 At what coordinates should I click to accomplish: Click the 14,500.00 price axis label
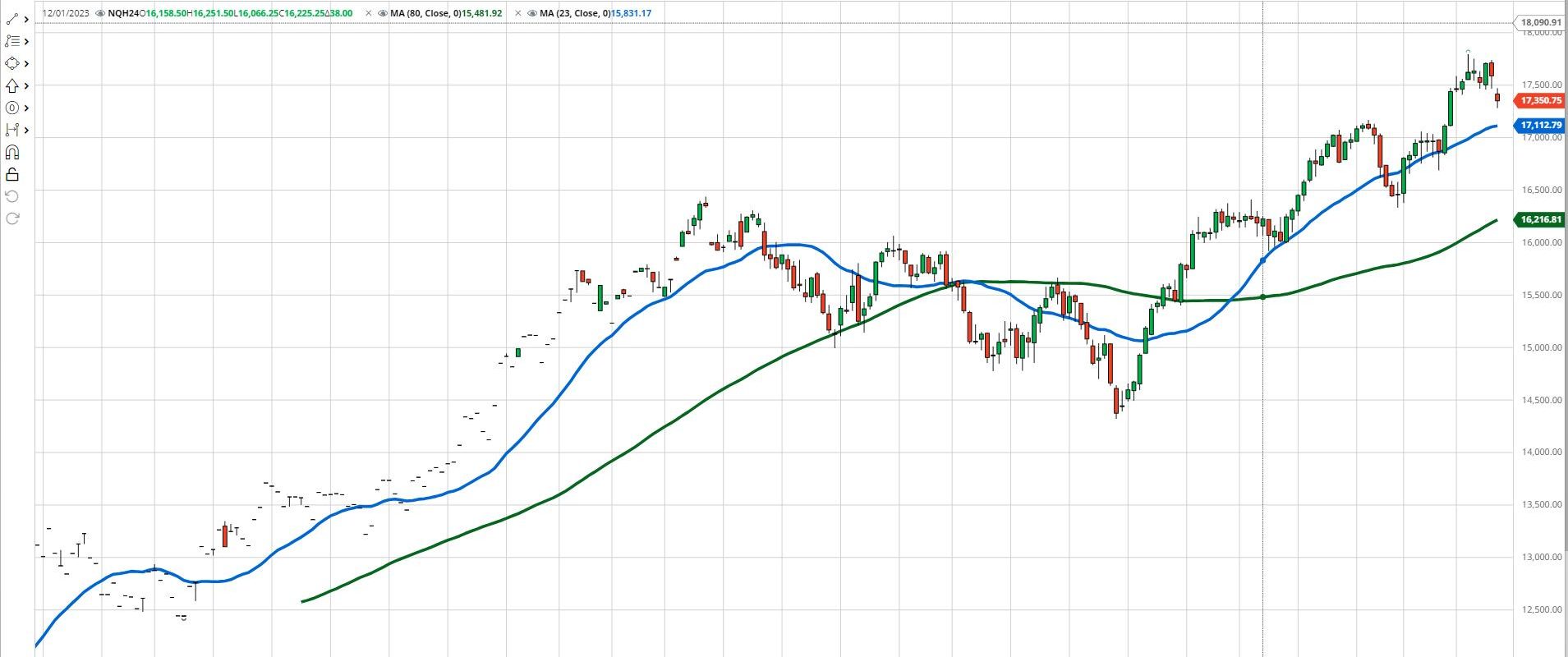click(x=1542, y=400)
